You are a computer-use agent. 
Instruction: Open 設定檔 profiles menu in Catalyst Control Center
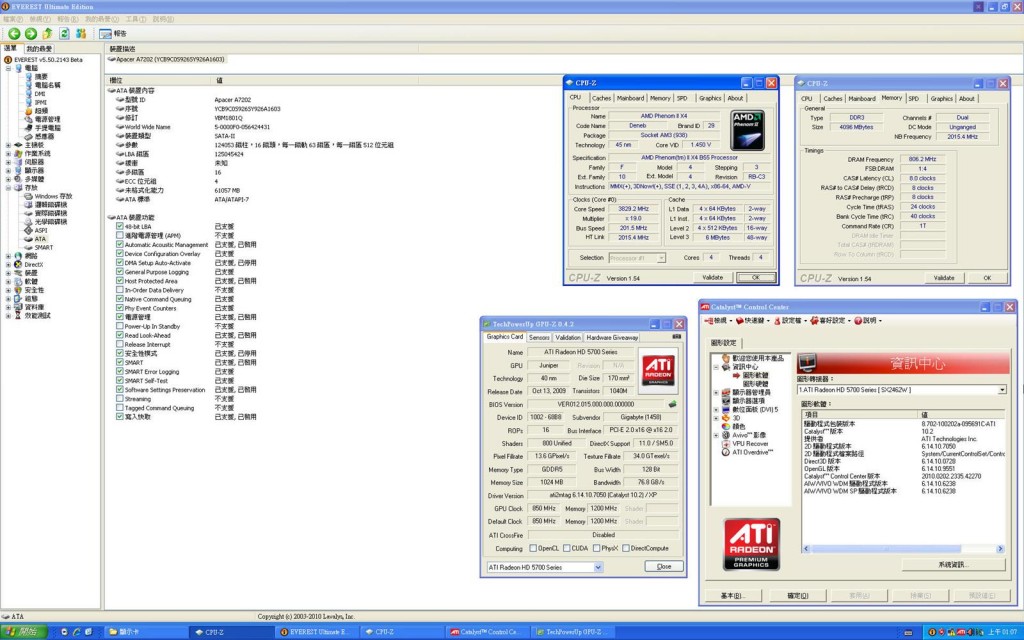[x=790, y=321]
